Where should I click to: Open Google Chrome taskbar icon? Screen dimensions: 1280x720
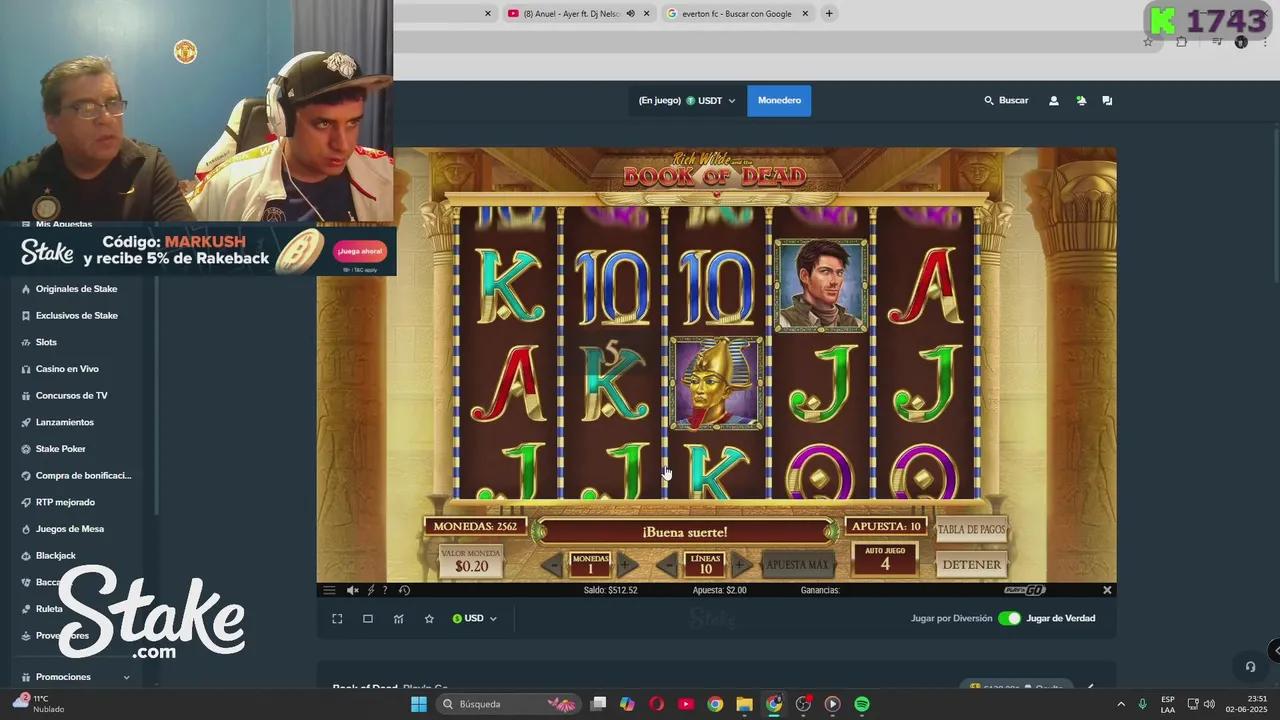point(715,704)
